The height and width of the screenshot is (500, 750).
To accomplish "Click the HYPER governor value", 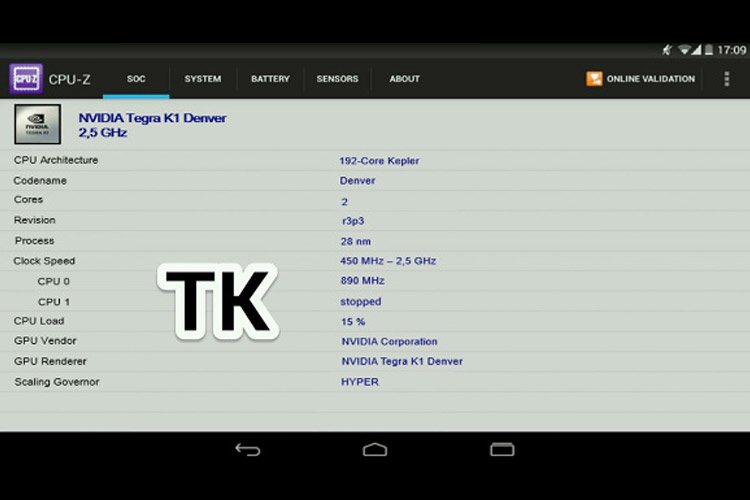I will 360,382.
